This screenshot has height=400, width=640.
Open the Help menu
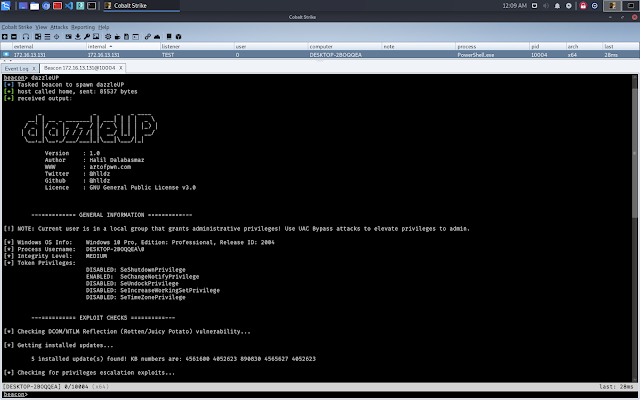[x=104, y=27]
